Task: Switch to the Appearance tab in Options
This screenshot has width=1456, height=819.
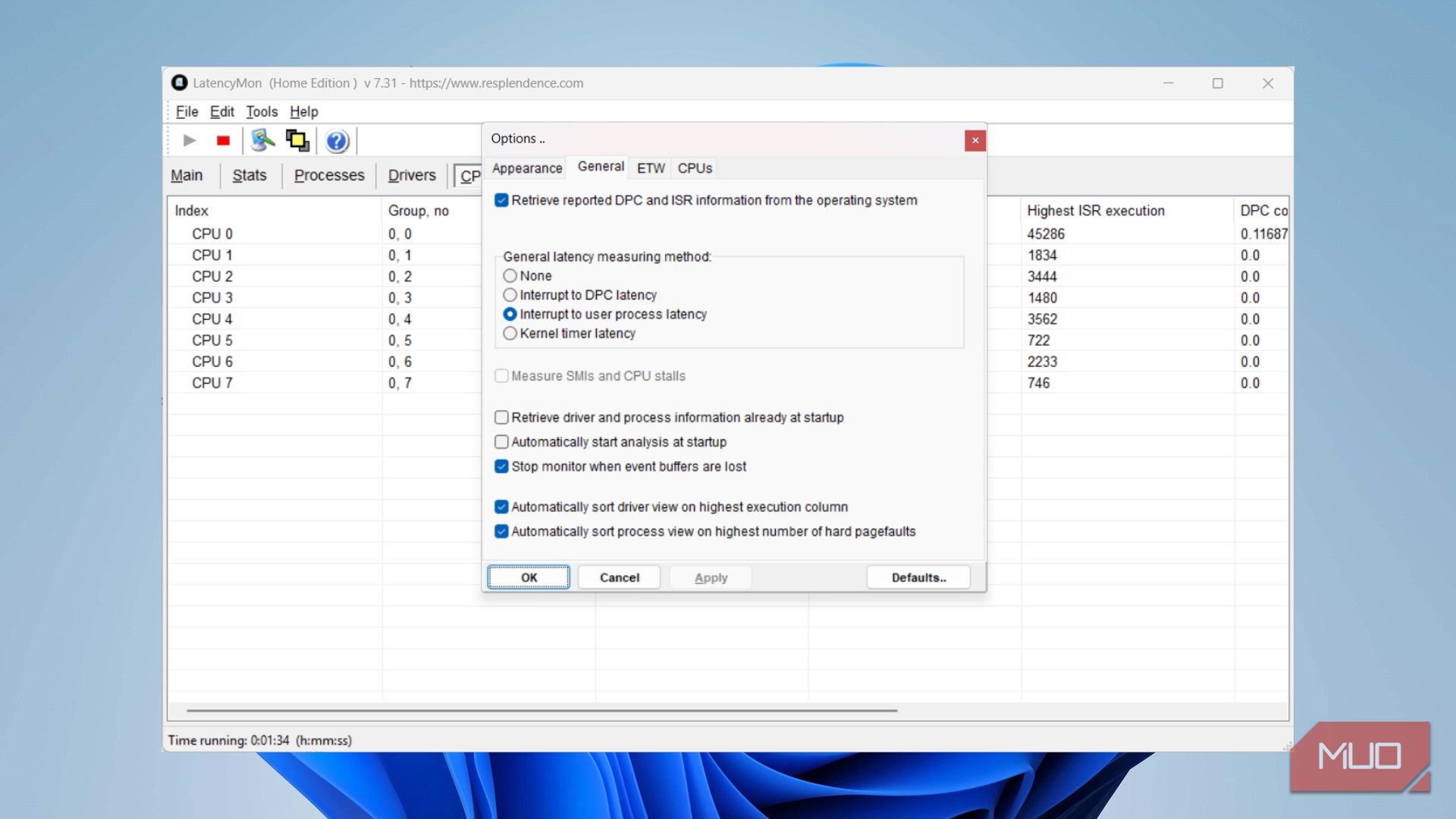Action: click(527, 168)
